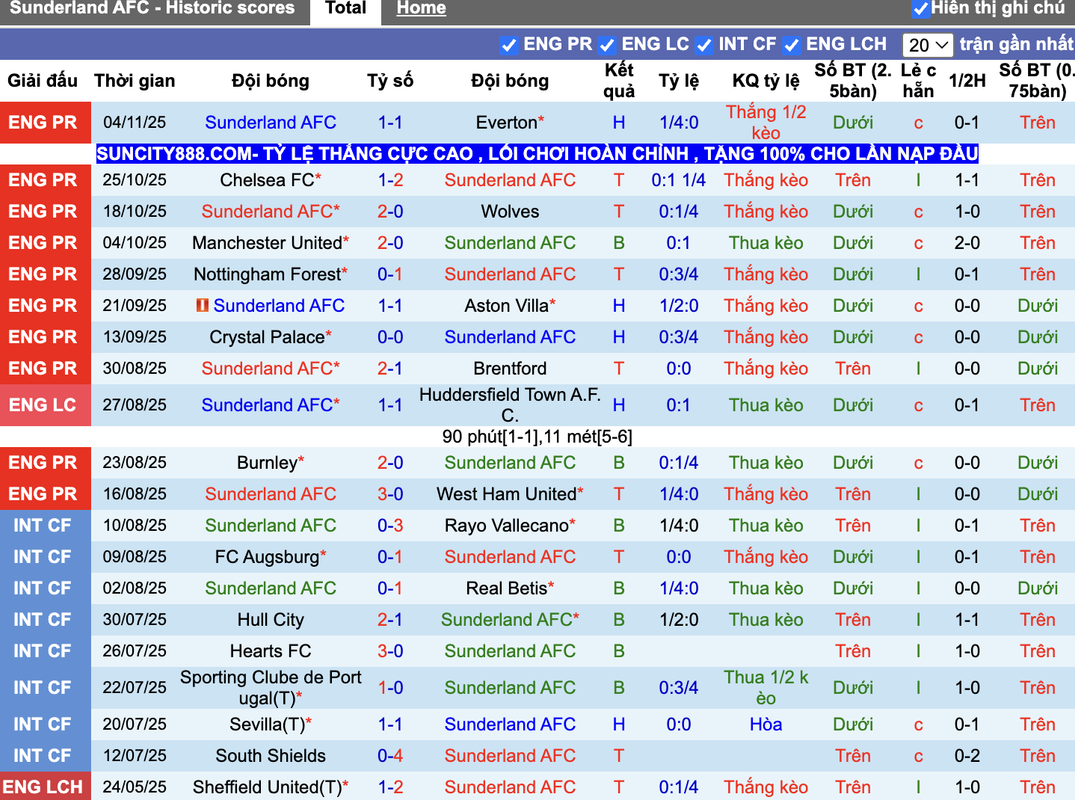Open Burnley team link
The height and width of the screenshot is (800, 1075).
pyautogui.click(x=267, y=463)
